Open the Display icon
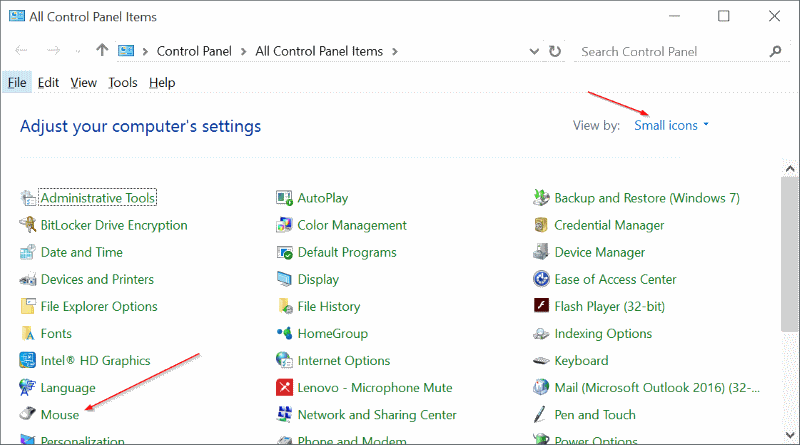800x445 pixels. point(284,279)
